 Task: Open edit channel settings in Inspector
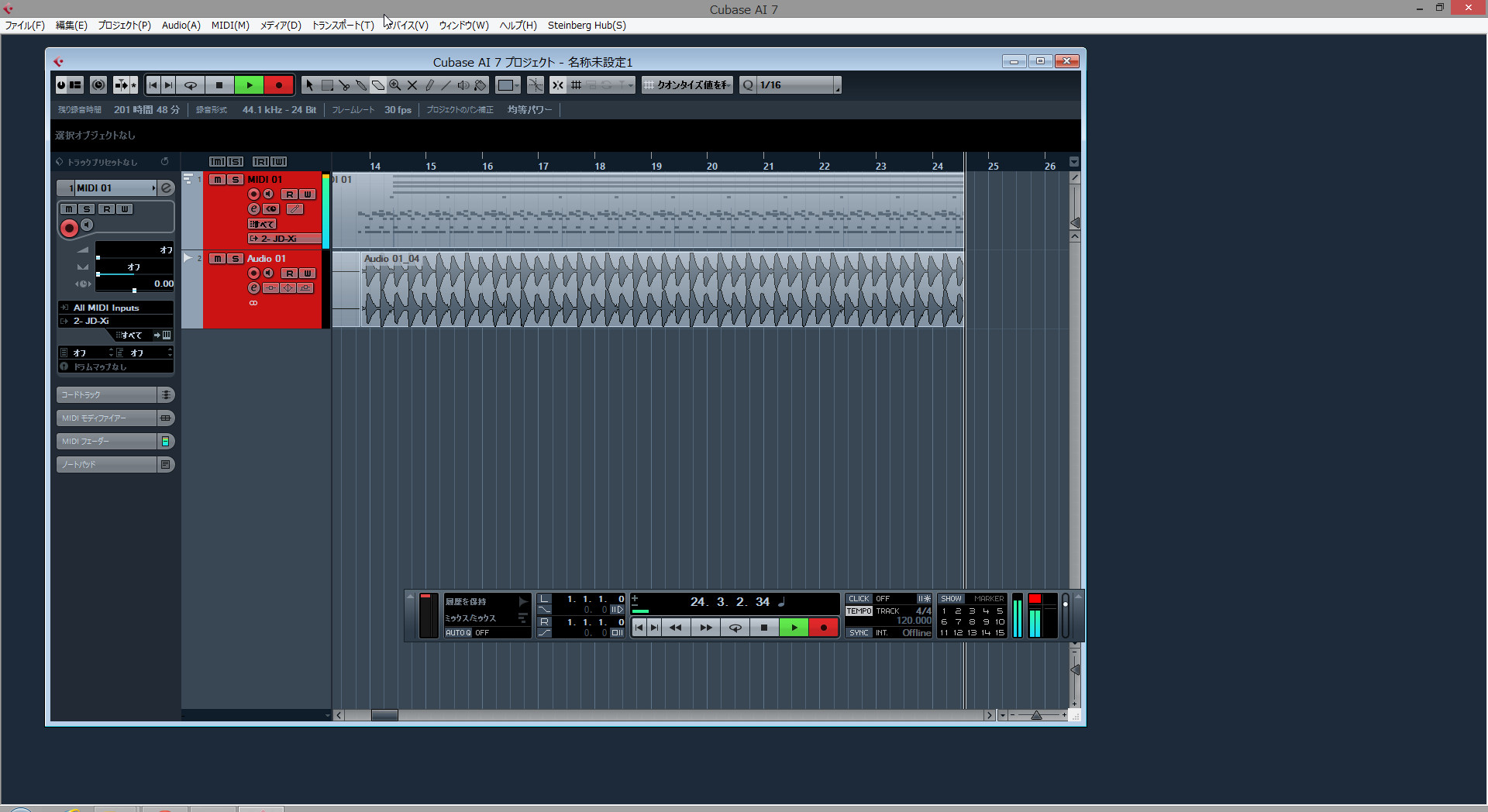[166, 188]
